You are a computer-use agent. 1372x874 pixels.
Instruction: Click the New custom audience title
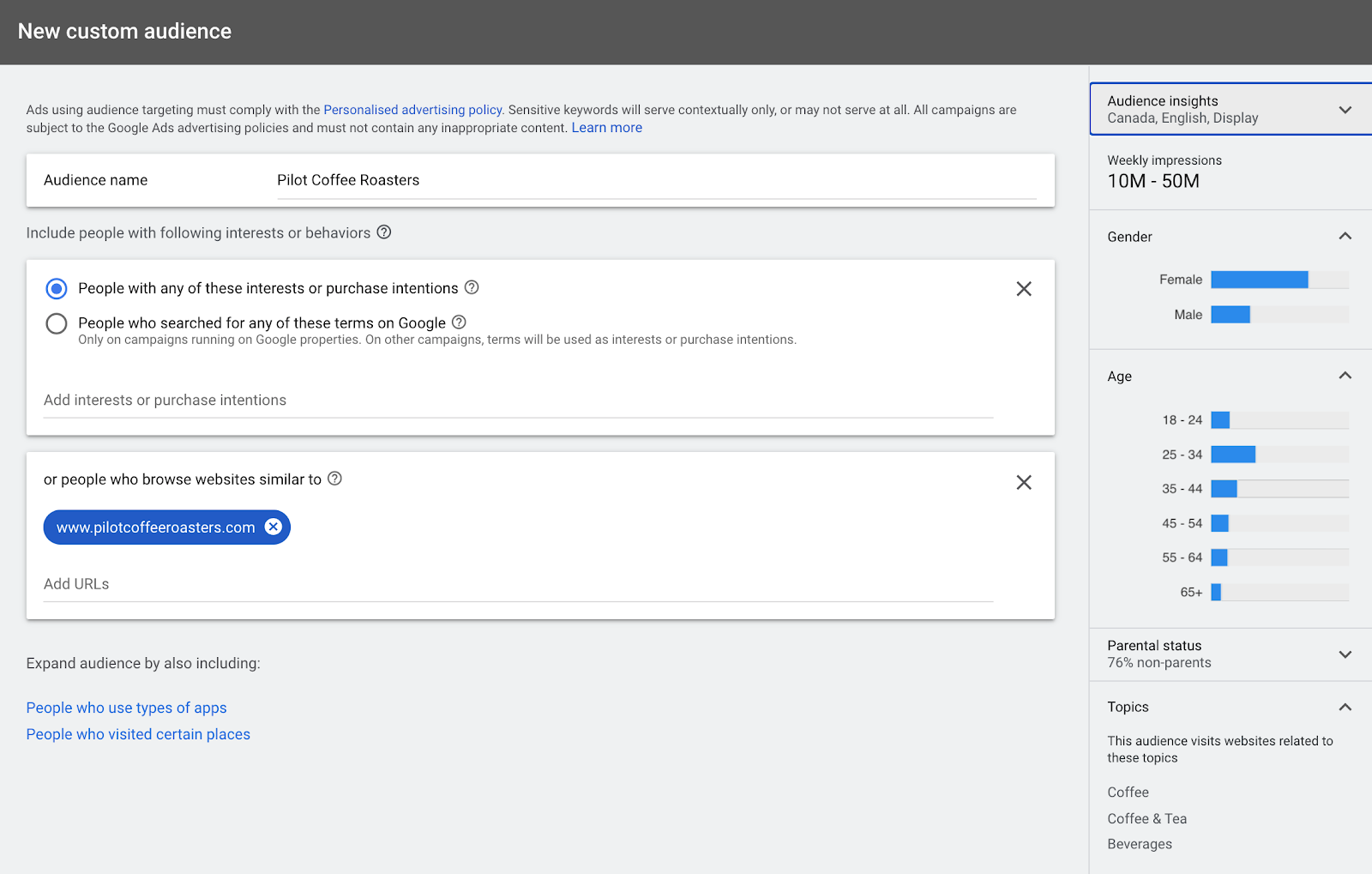(x=125, y=32)
